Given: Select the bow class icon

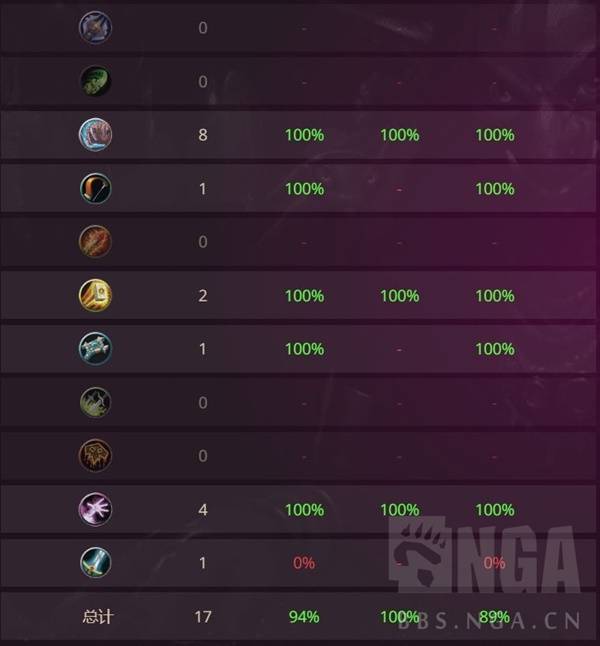Looking at the screenshot, I should point(95,188).
